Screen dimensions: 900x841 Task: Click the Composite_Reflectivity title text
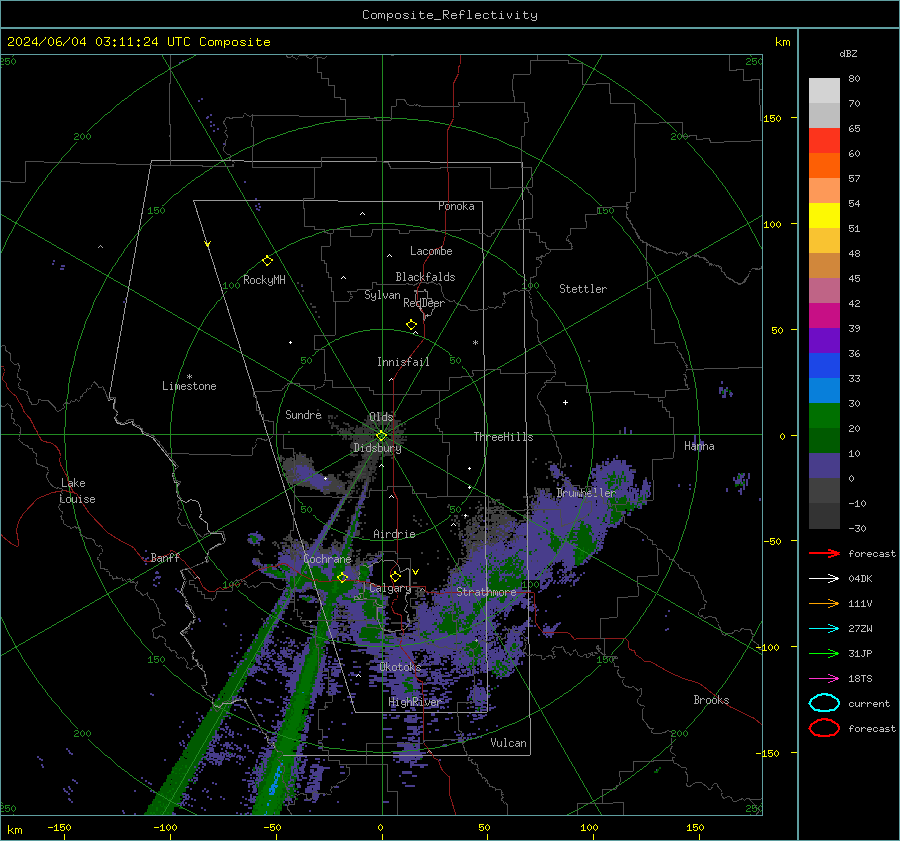pyautogui.click(x=449, y=15)
